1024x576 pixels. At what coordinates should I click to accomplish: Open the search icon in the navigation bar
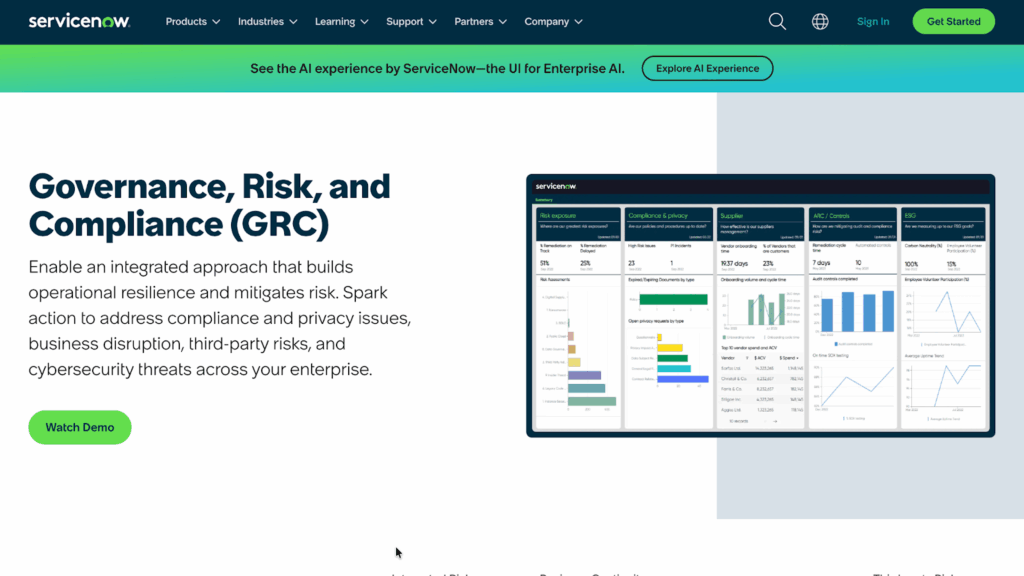[777, 21]
